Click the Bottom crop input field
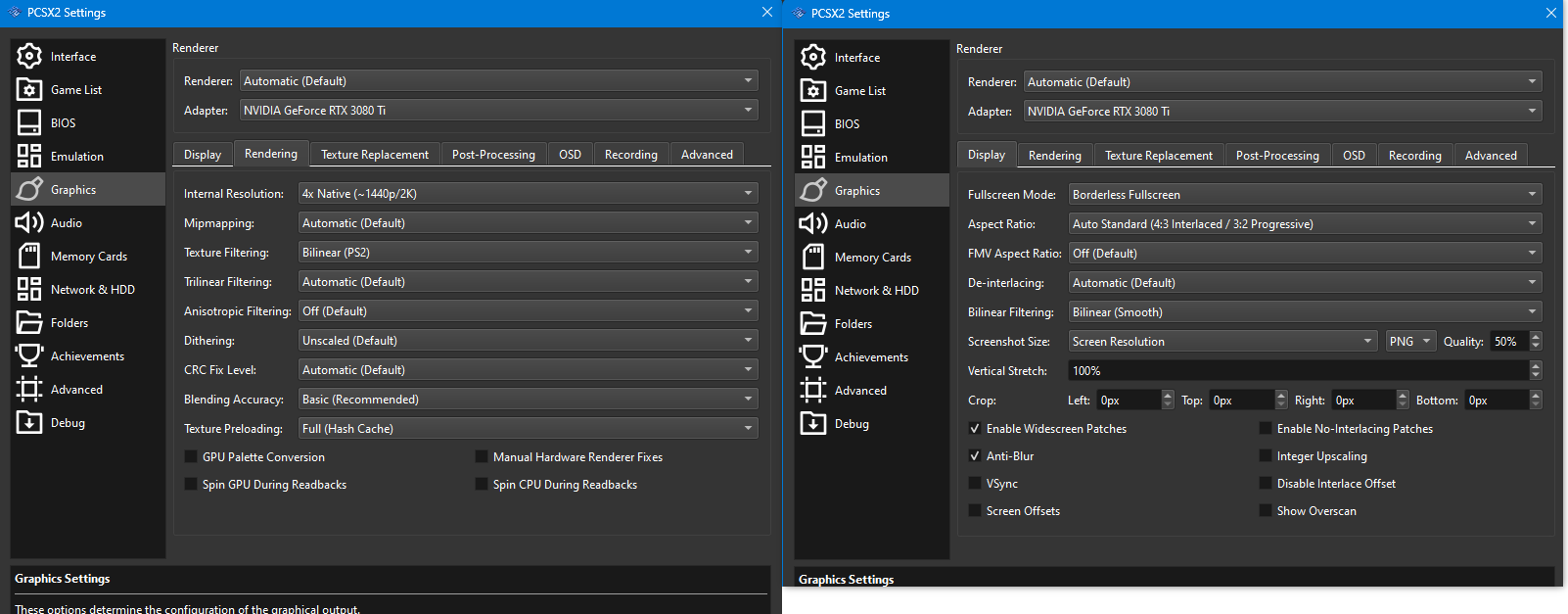Image resolution: width=1568 pixels, height=614 pixels. (1497, 400)
